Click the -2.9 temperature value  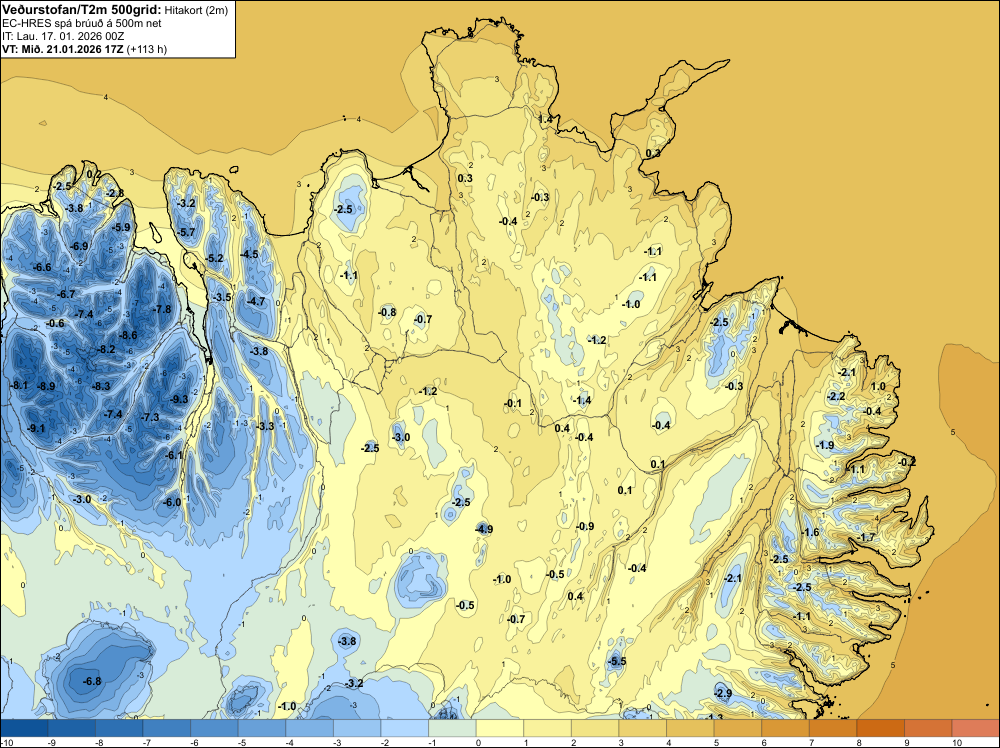(x=723, y=693)
